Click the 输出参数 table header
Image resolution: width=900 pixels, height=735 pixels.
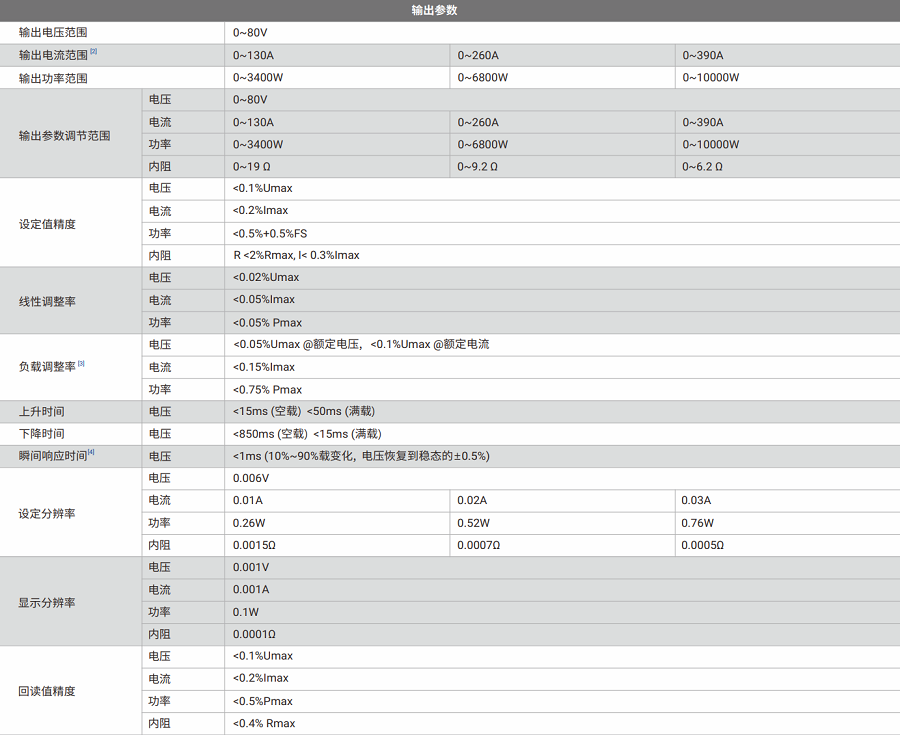click(x=450, y=10)
